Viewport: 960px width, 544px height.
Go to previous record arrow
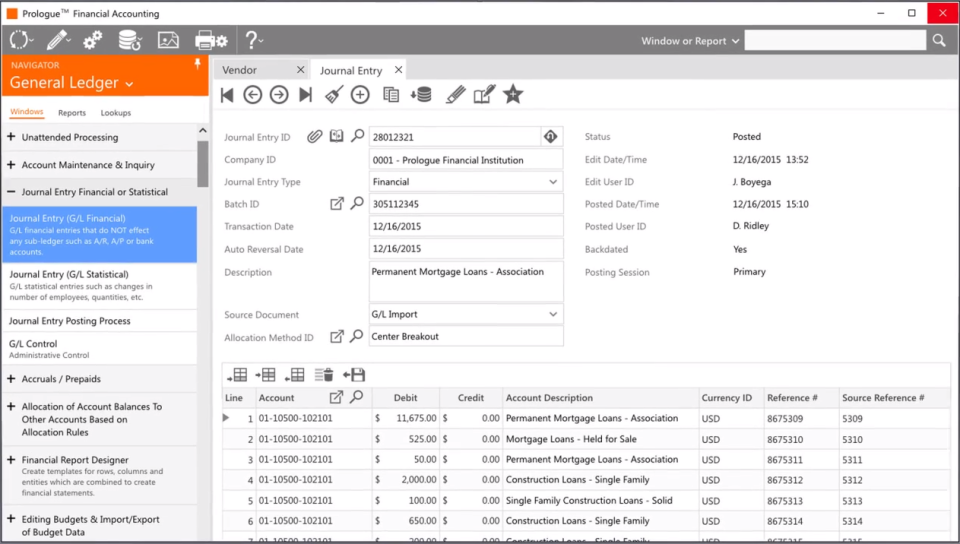tap(252, 95)
